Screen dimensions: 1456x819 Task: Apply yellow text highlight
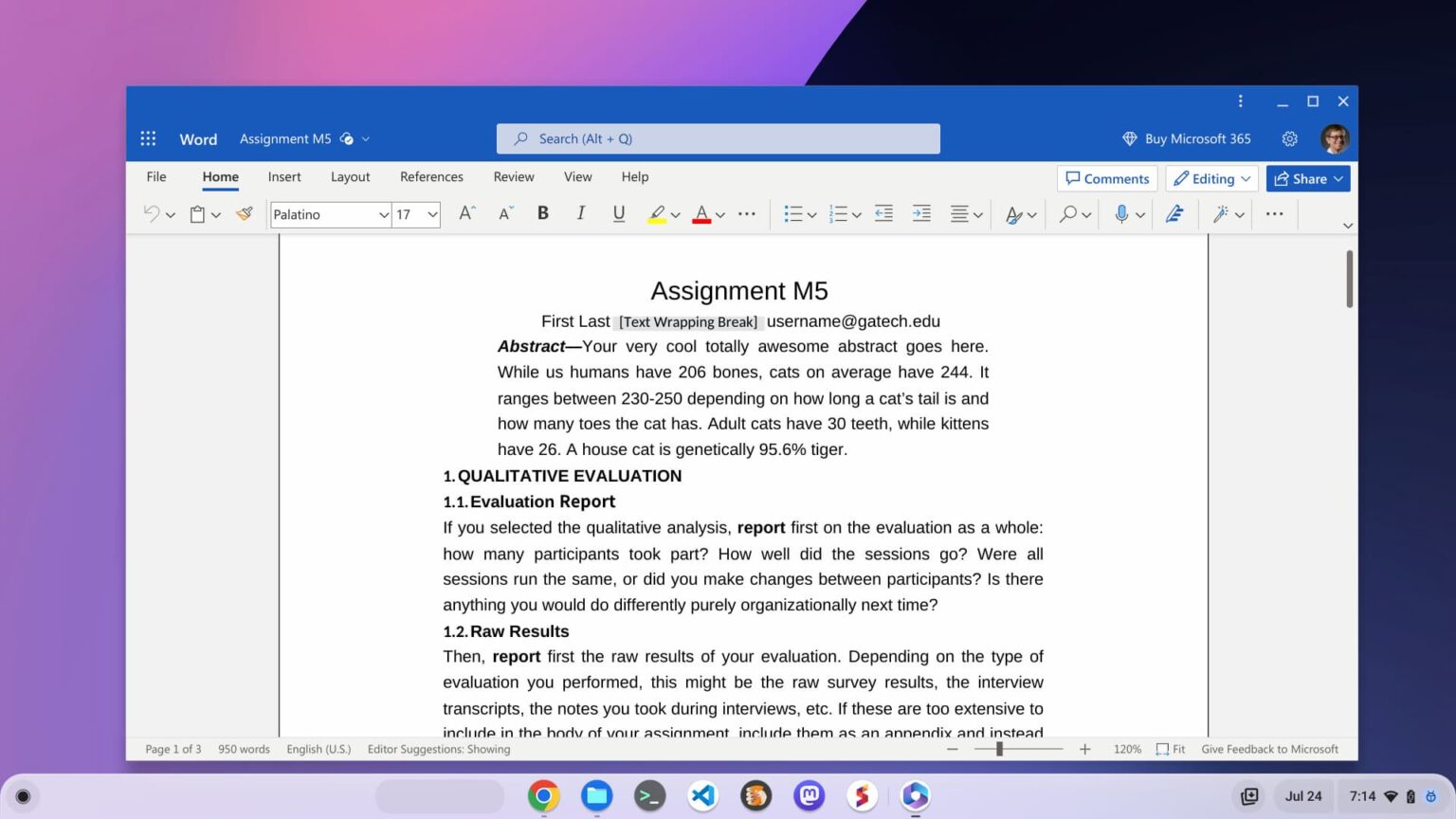658,213
